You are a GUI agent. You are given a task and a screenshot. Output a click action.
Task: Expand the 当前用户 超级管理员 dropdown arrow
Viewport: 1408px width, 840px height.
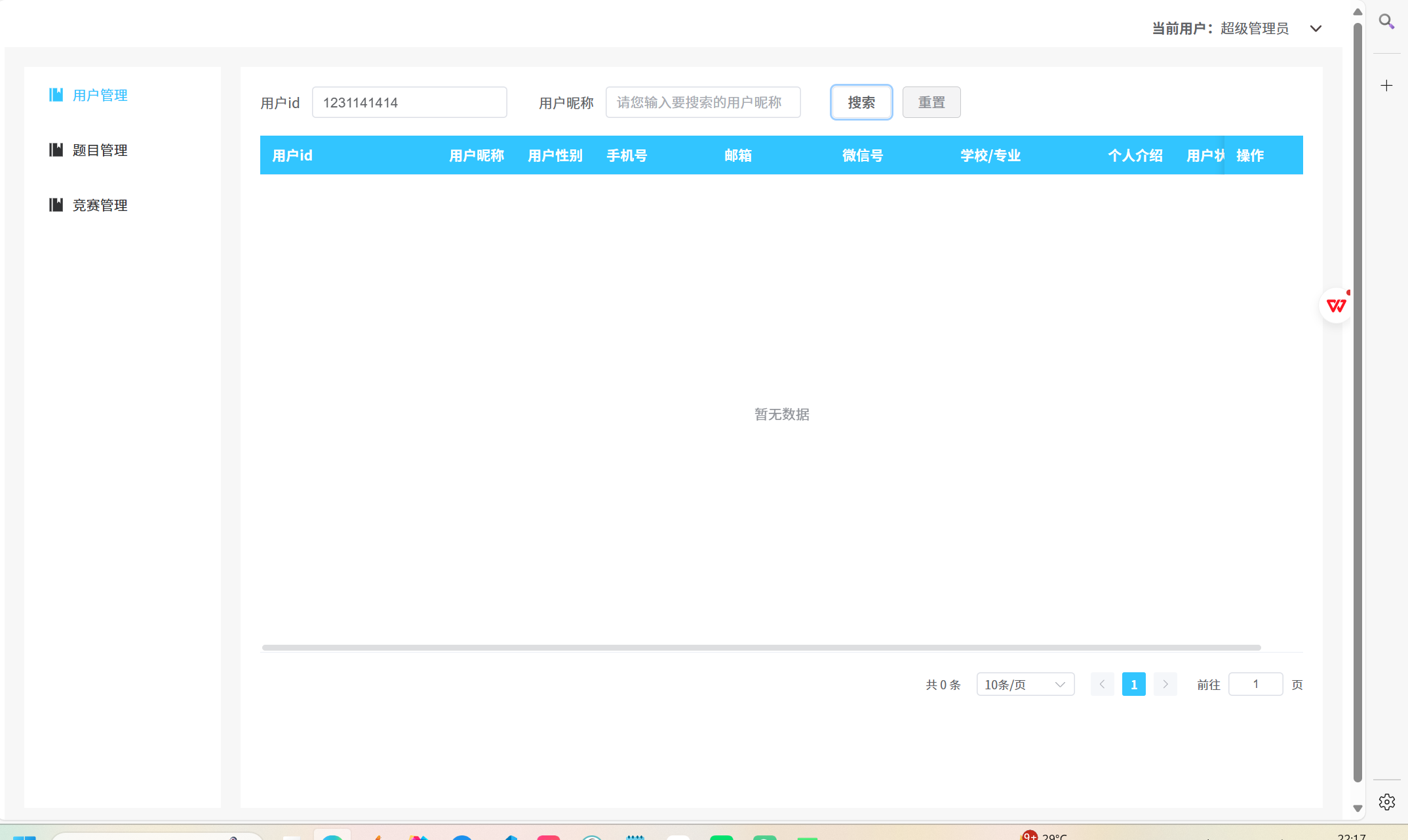pyautogui.click(x=1316, y=29)
